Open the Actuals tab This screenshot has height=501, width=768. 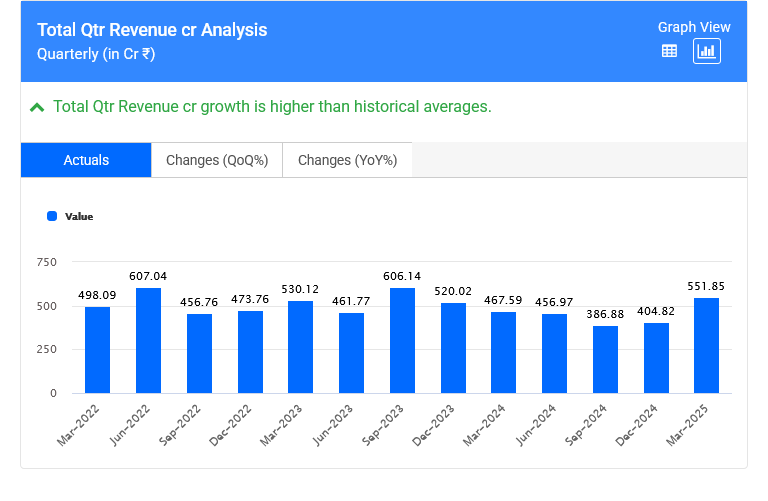(86, 160)
